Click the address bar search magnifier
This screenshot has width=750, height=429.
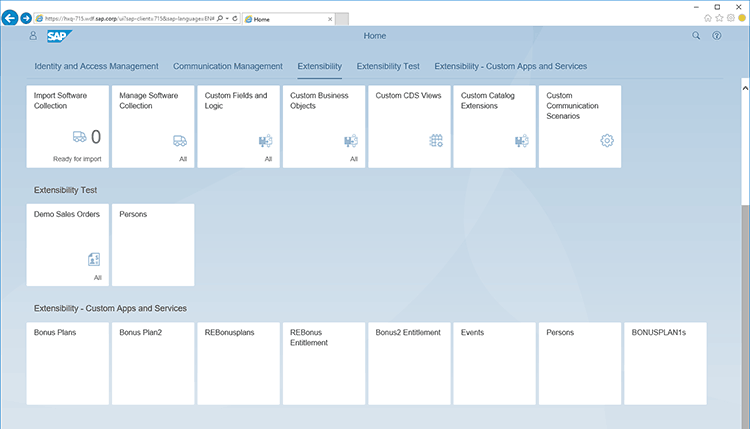click(220, 19)
